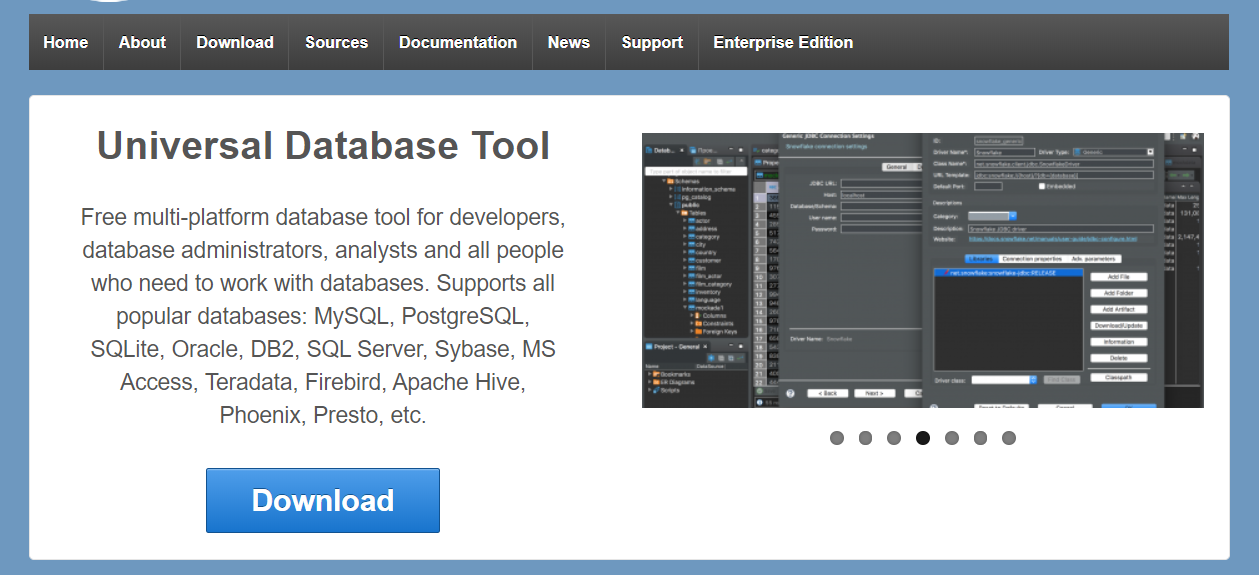1259x575 pixels.
Task: Show the last carousel slide dot
Action: pyautogui.click(x=1009, y=438)
